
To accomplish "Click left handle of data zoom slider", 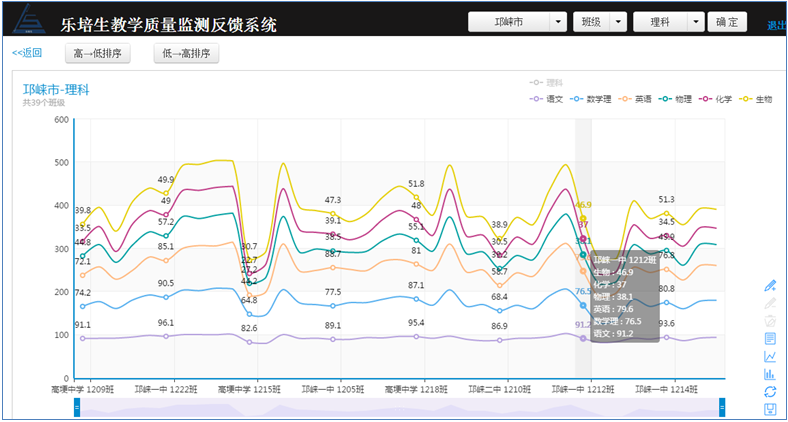I will tap(77, 407).
